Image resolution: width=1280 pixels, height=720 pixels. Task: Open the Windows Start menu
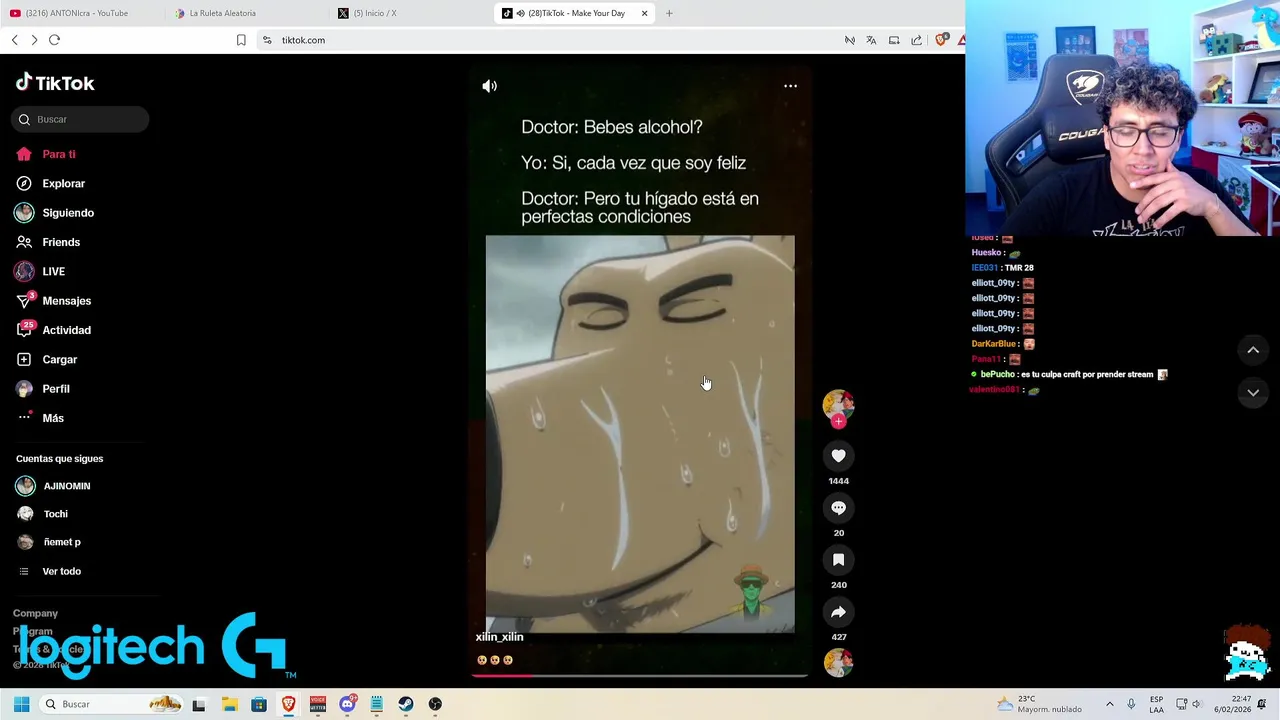coord(21,704)
